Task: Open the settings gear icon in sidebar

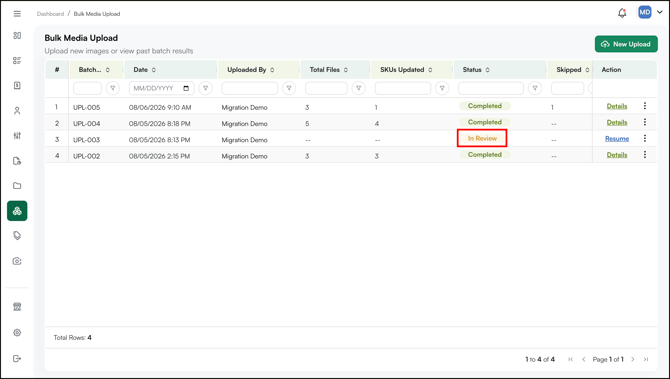Action: [17, 332]
